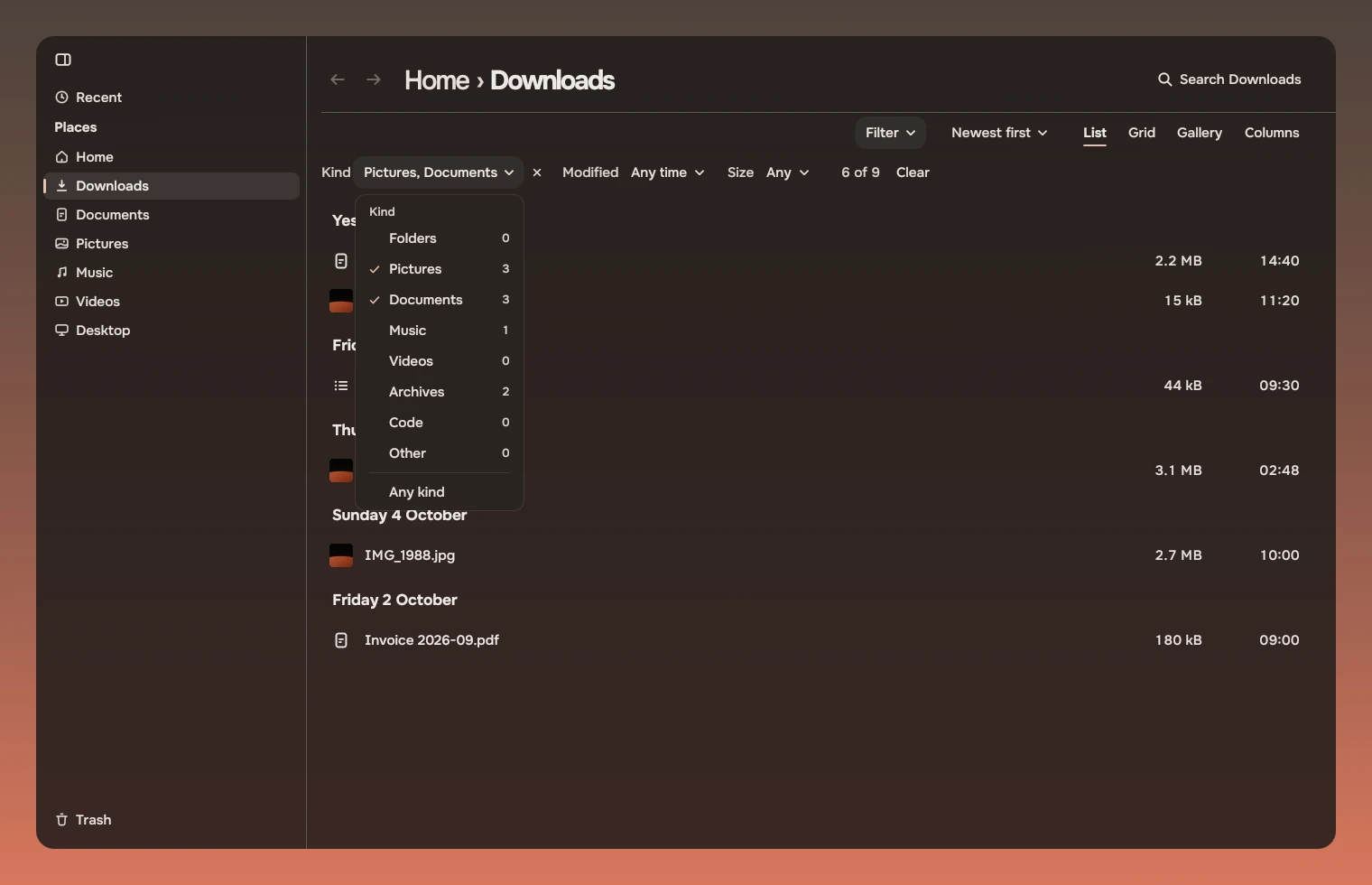The height and width of the screenshot is (885, 1372).
Task: Check Folders in the Kind menu
Action: (440, 238)
